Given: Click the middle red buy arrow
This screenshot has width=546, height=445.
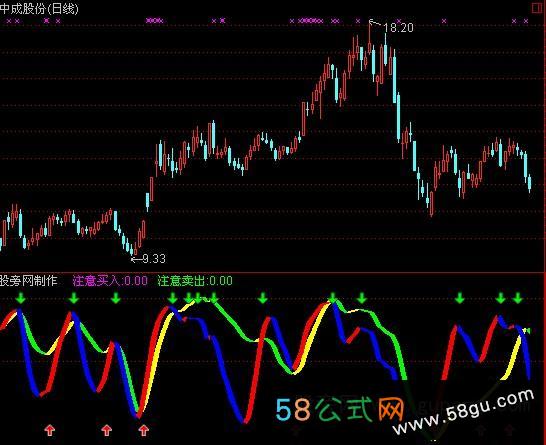Looking at the screenshot, I should (107, 430).
